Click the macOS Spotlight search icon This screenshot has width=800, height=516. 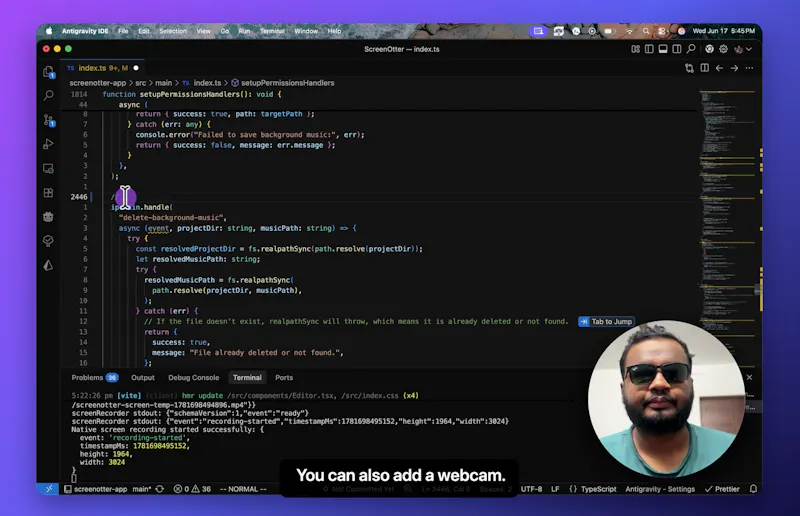tap(646, 31)
